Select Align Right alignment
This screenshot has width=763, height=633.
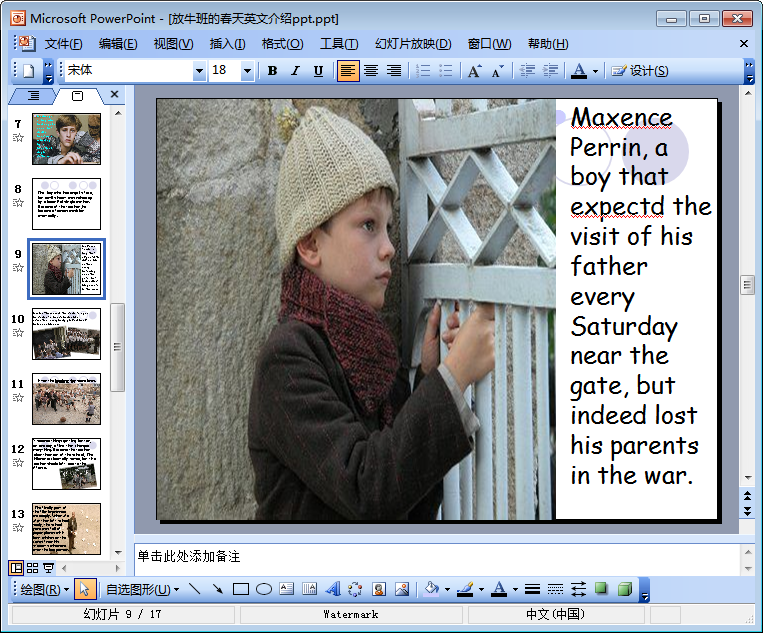[394, 71]
